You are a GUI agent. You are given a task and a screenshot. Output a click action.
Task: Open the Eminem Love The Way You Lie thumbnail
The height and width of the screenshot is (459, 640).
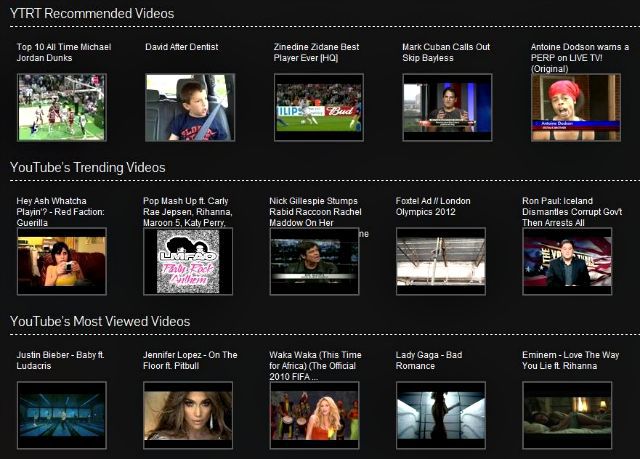click(567, 415)
